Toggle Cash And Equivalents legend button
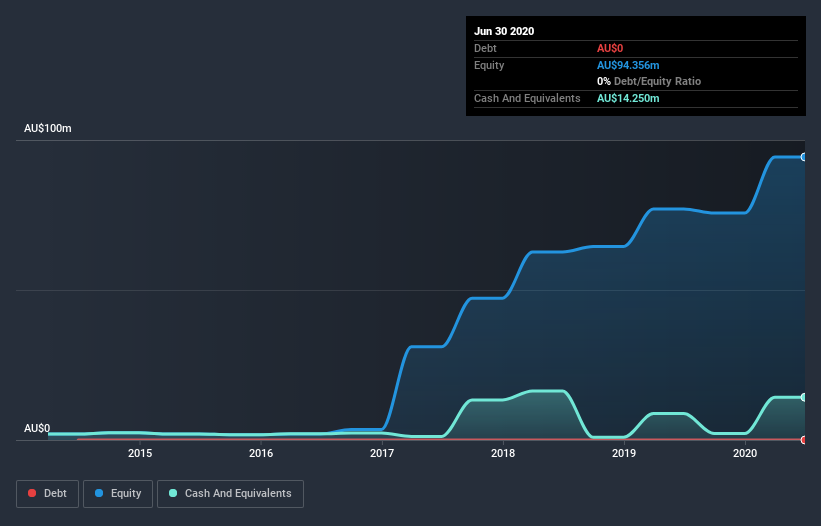Image resolution: width=821 pixels, height=526 pixels. coord(230,494)
